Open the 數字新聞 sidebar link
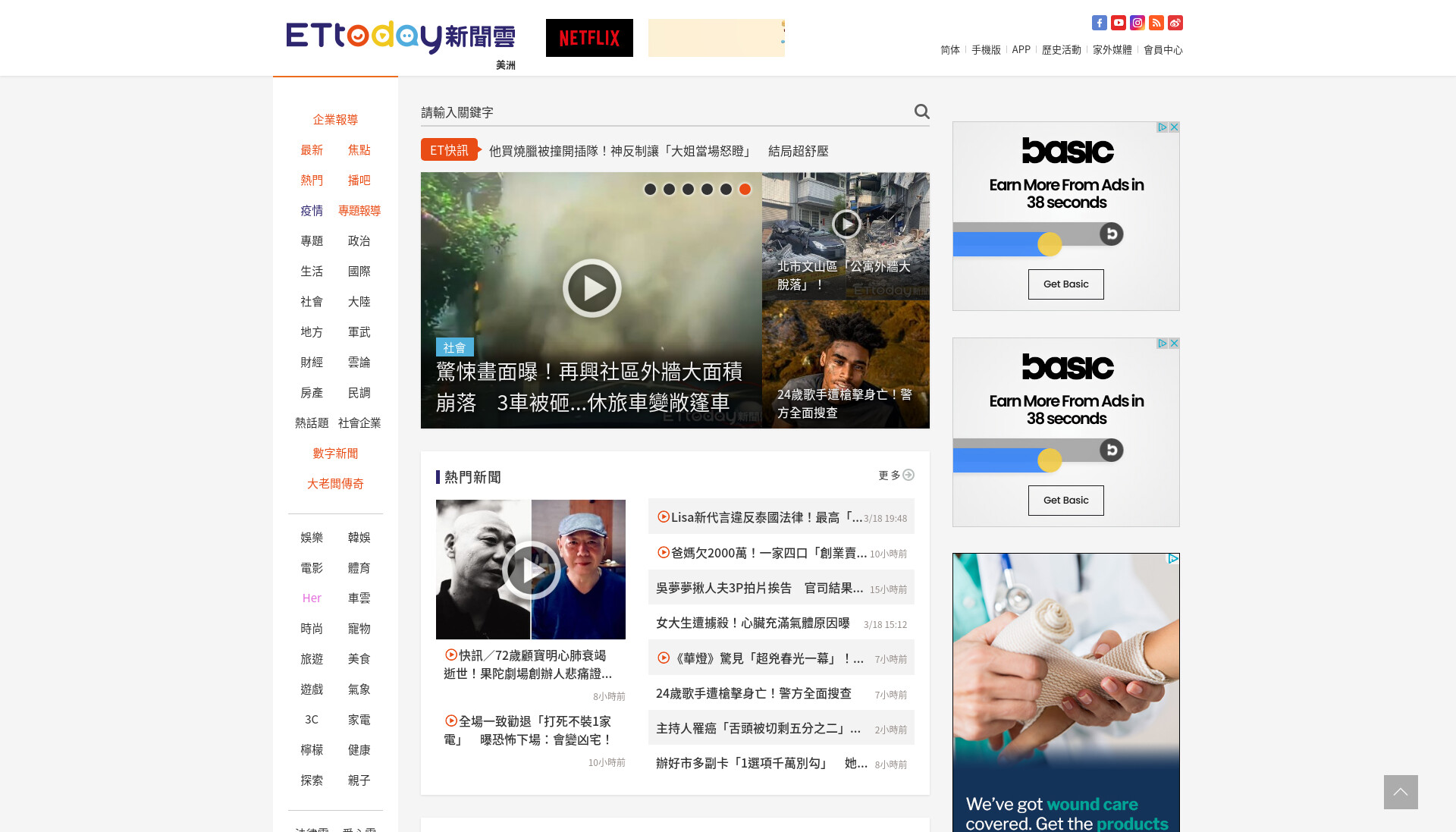 (335, 454)
